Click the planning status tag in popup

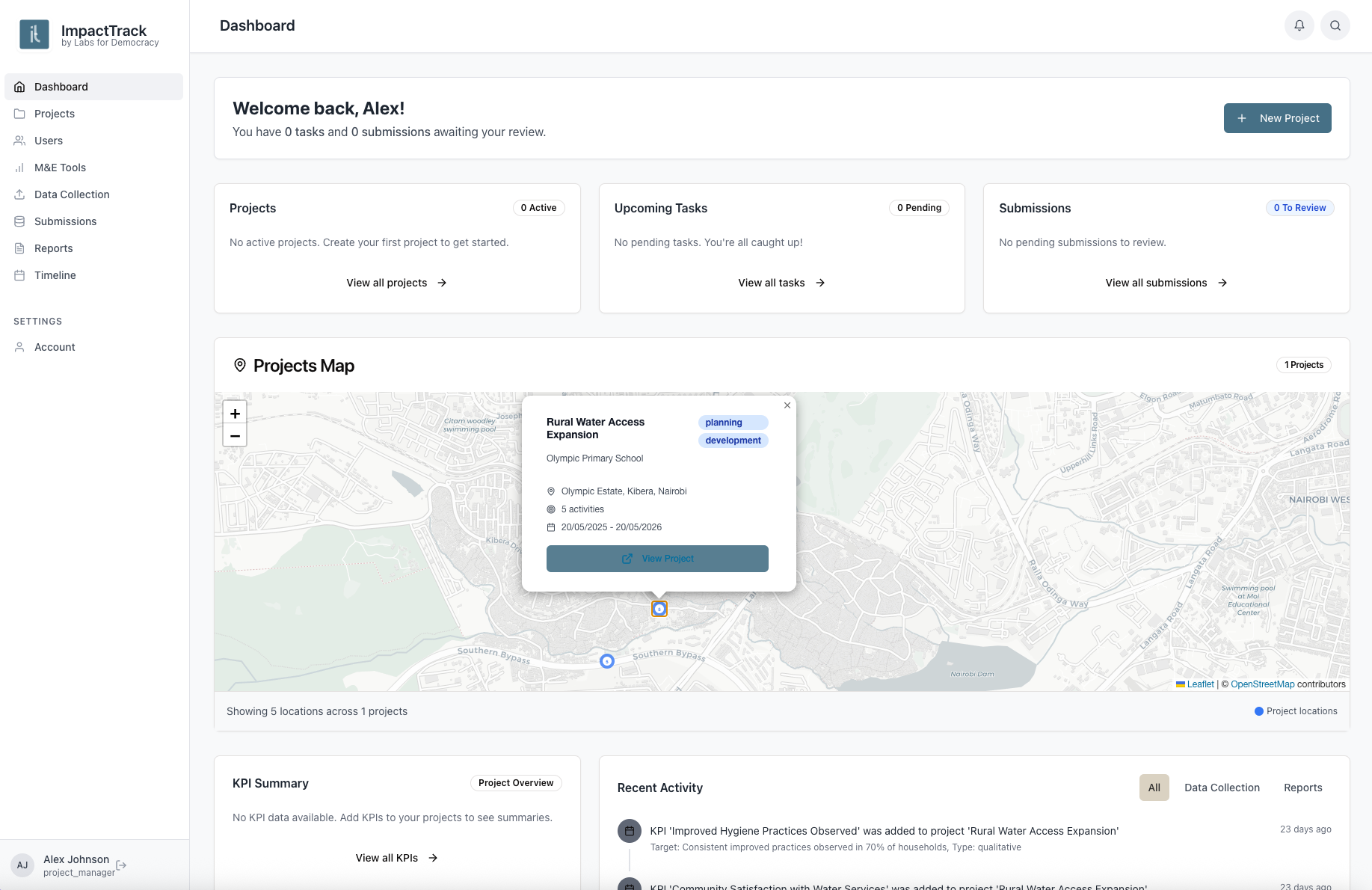[x=733, y=423]
